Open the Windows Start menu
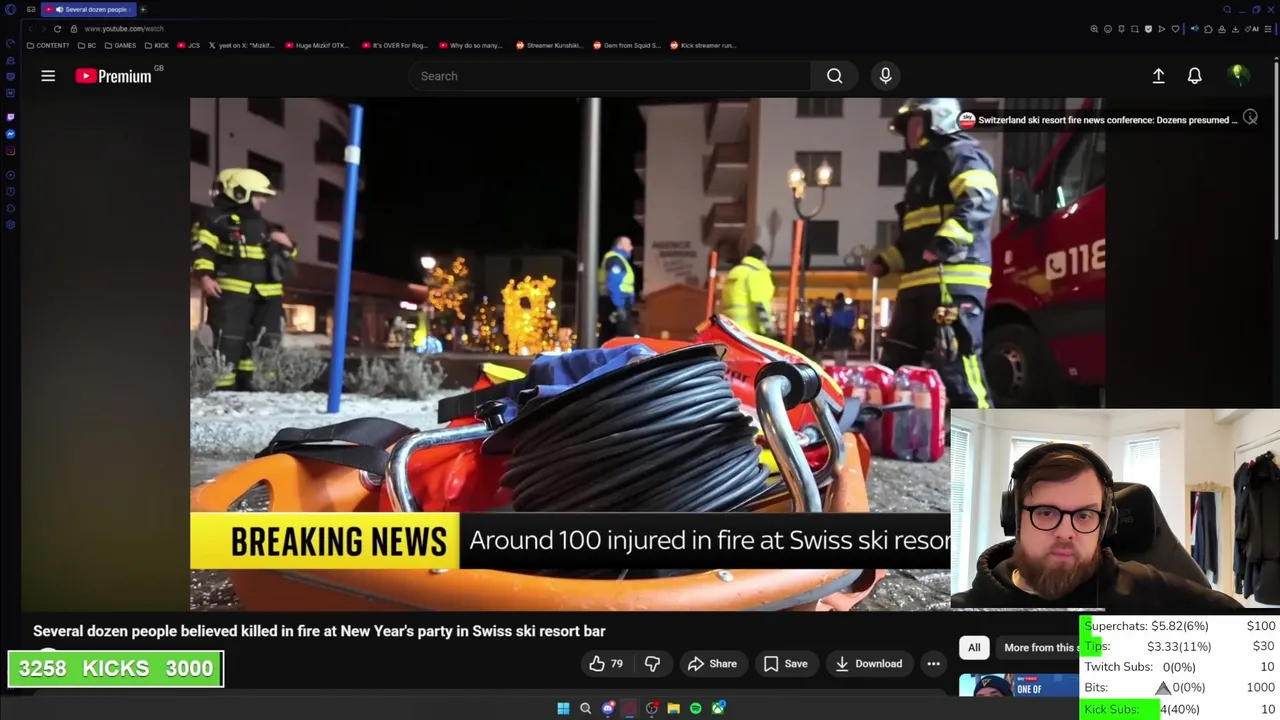This screenshot has height=720, width=1280. pos(563,708)
